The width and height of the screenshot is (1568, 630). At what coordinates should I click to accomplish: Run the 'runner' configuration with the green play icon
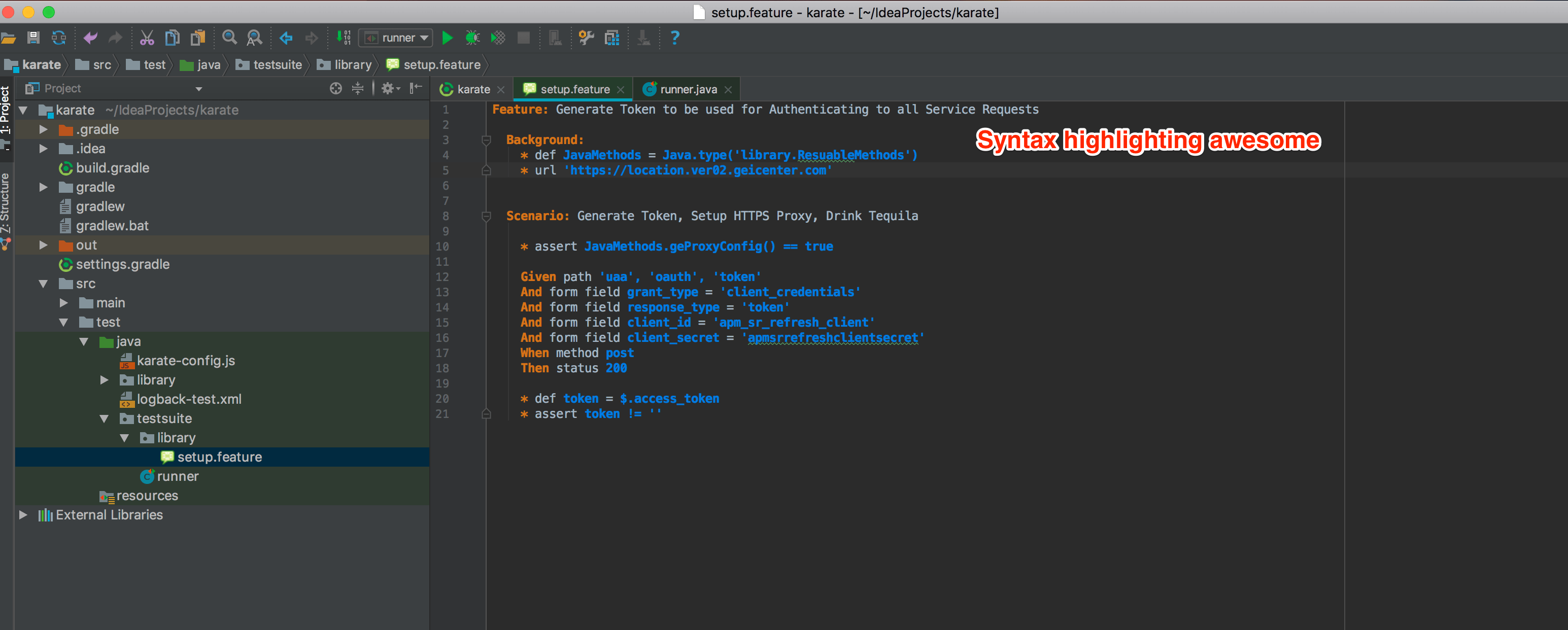pos(448,38)
